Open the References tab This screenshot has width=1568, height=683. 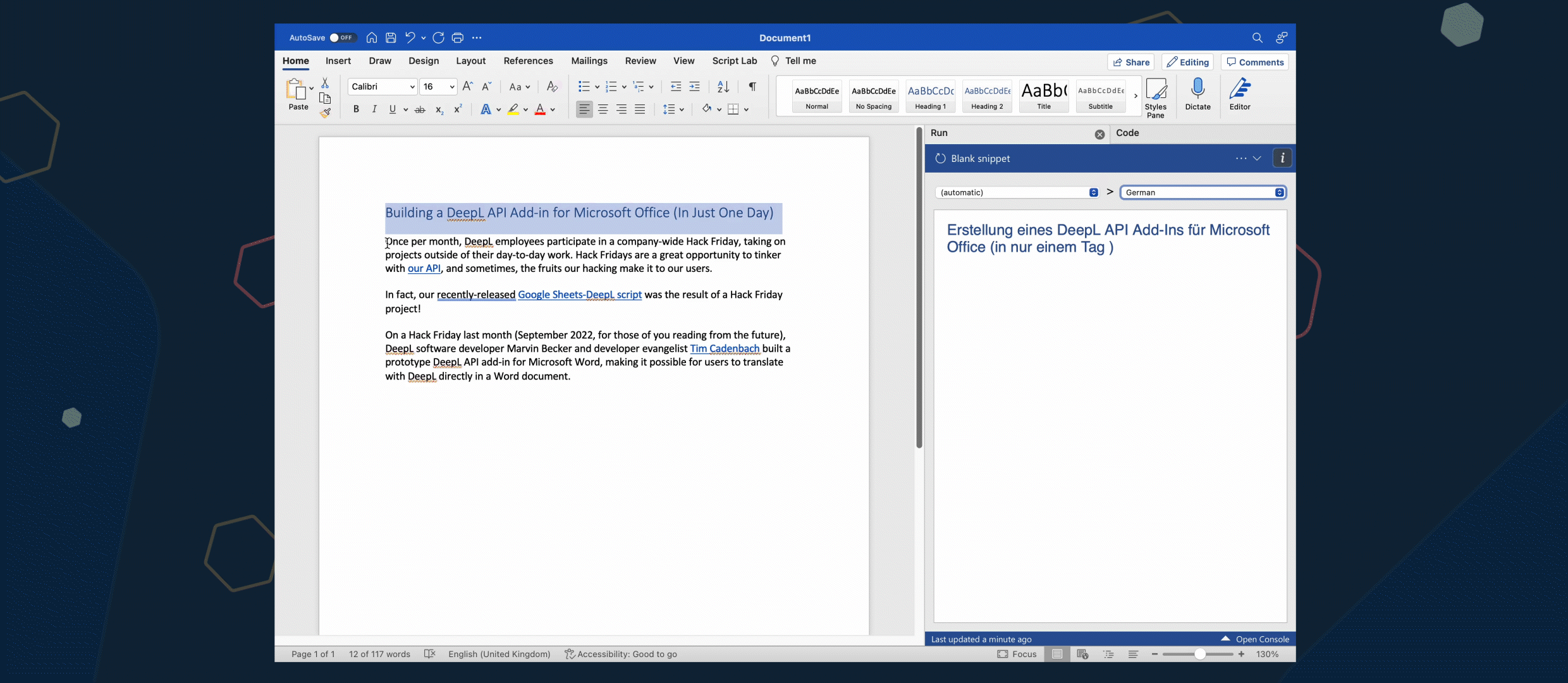[528, 61]
